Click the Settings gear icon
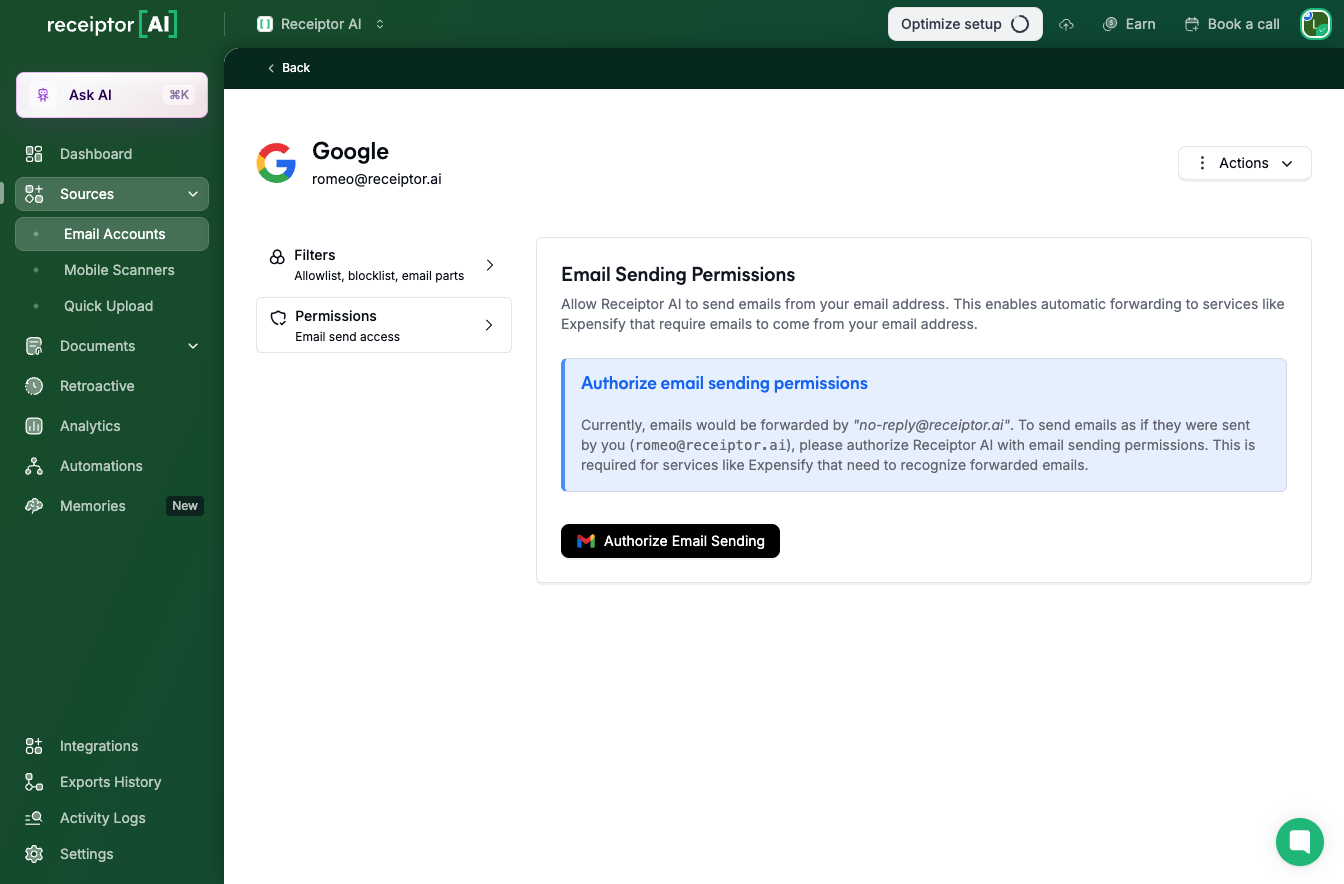The width and height of the screenshot is (1344, 884). click(x=34, y=854)
